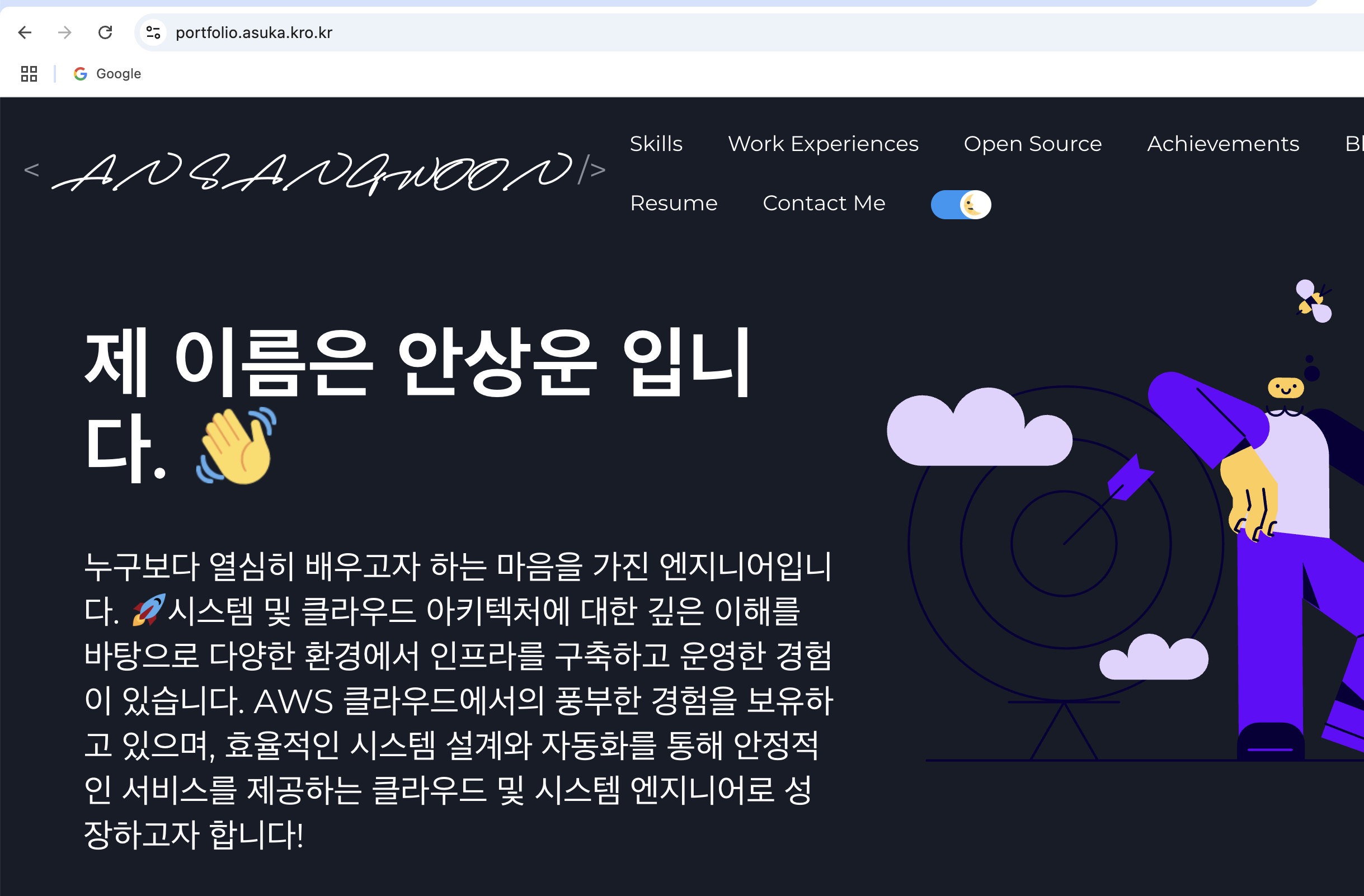
Task: Open the Resume link
Action: coord(674,204)
